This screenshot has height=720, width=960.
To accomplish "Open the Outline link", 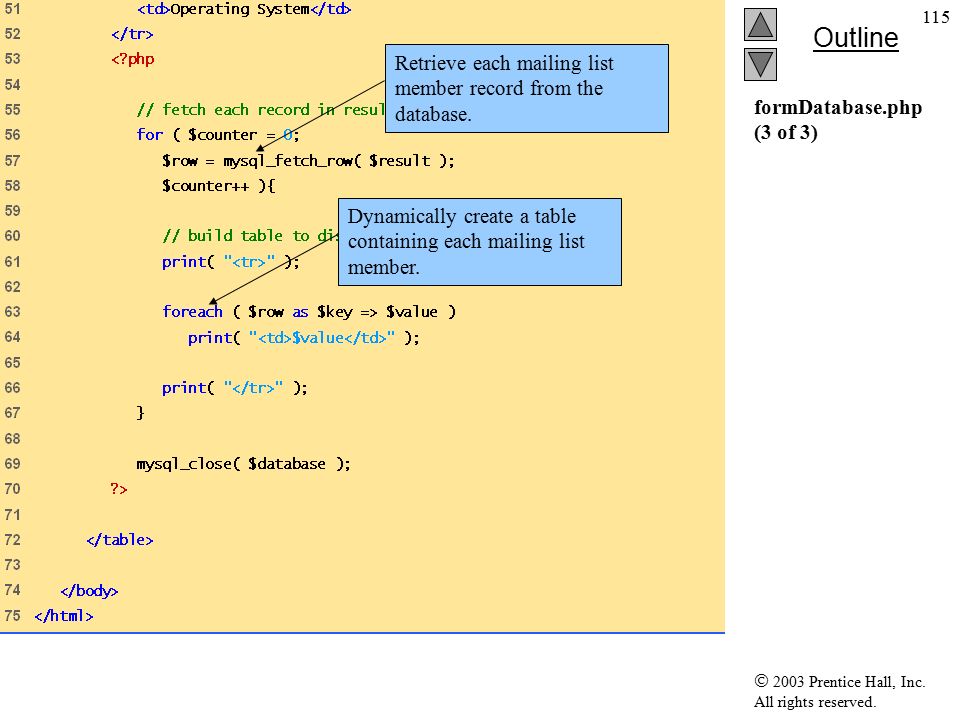I will [x=855, y=38].
